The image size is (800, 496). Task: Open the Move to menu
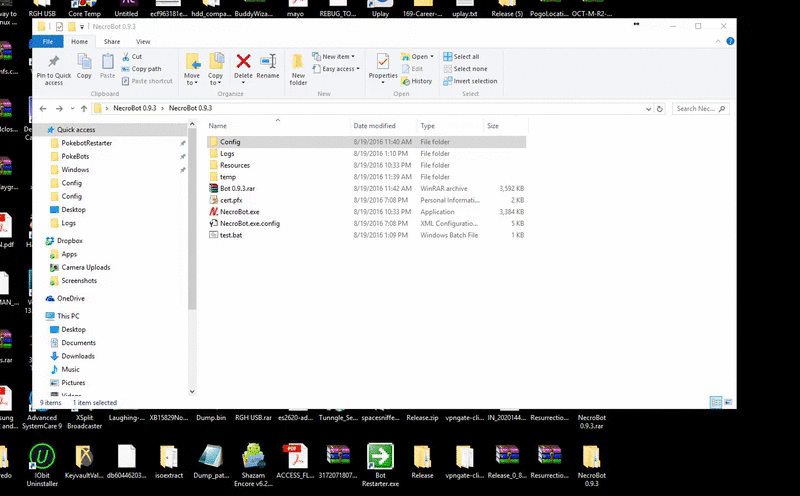click(x=192, y=69)
